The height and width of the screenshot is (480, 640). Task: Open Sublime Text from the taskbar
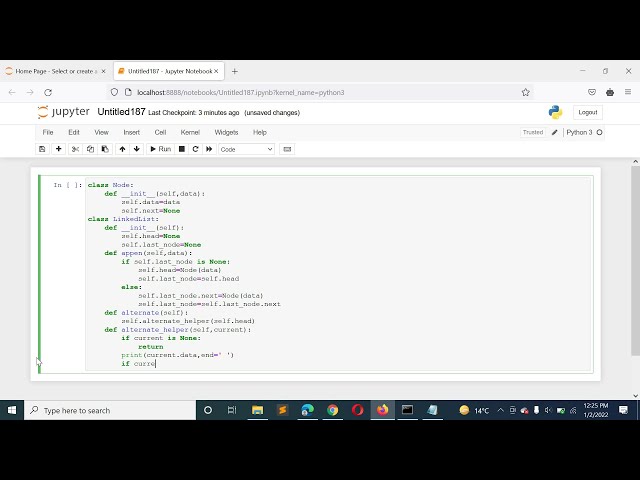(282, 410)
